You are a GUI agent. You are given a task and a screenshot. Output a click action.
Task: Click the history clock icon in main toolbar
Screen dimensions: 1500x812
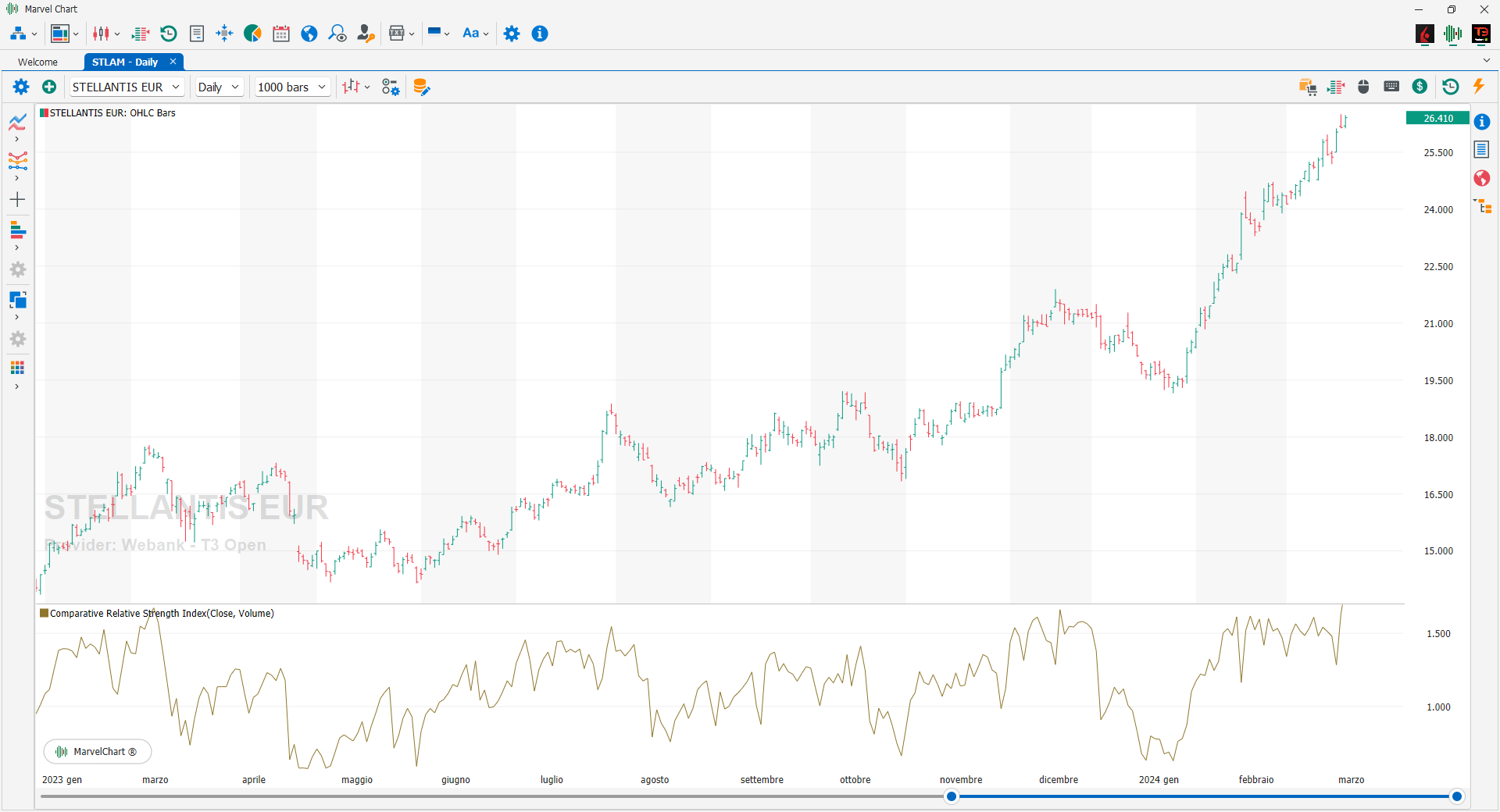(x=169, y=34)
